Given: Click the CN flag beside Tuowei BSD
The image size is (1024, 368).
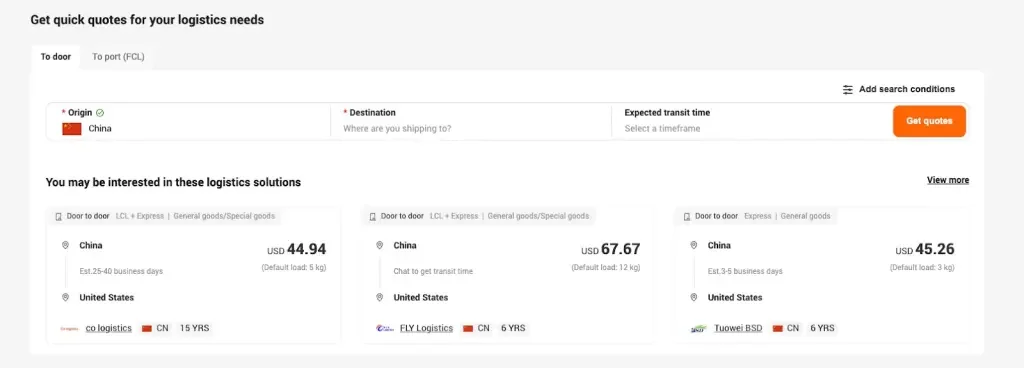Looking at the screenshot, I should click(778, 328).
